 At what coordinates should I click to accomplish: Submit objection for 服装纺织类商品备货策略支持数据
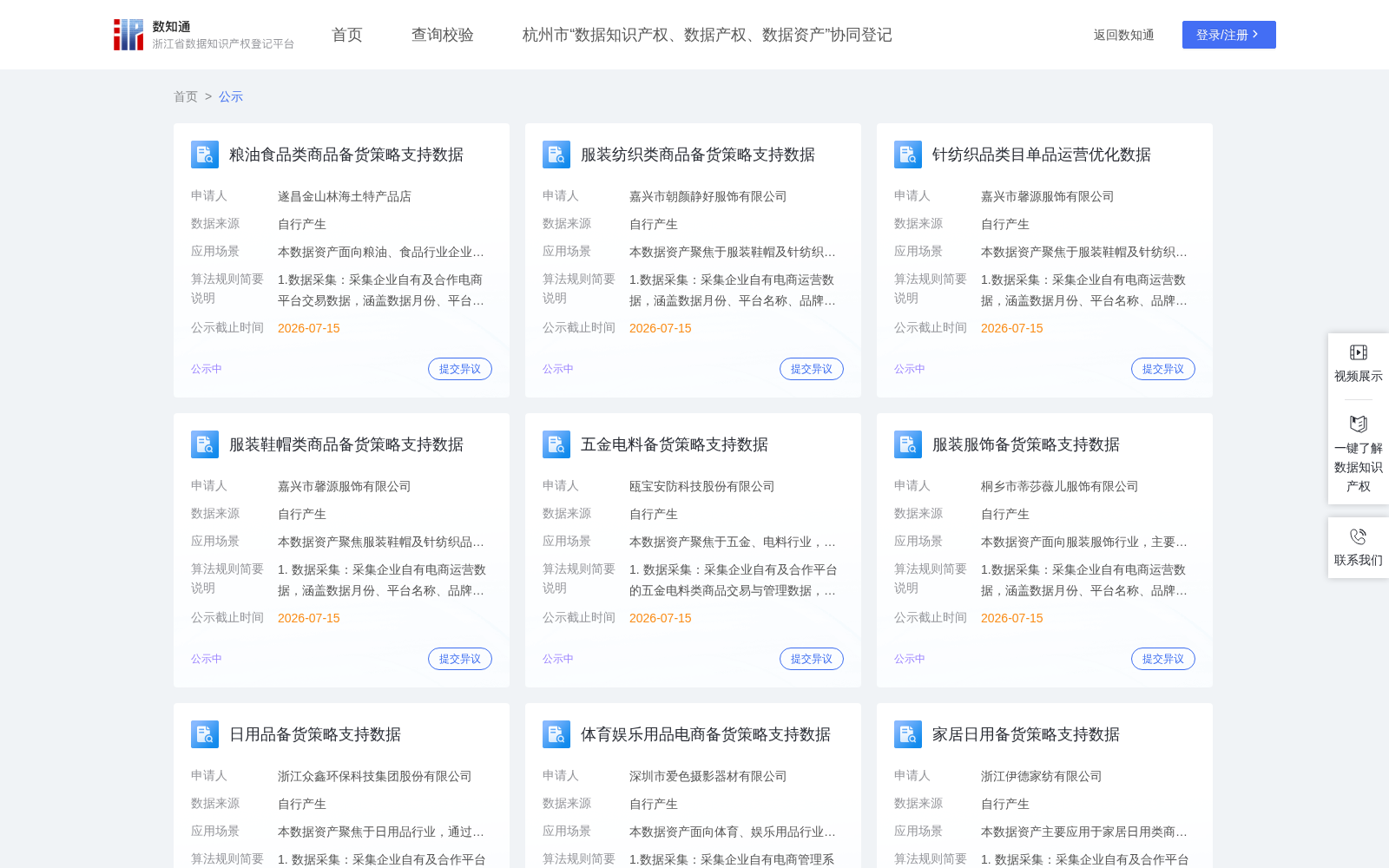[812, 369]
